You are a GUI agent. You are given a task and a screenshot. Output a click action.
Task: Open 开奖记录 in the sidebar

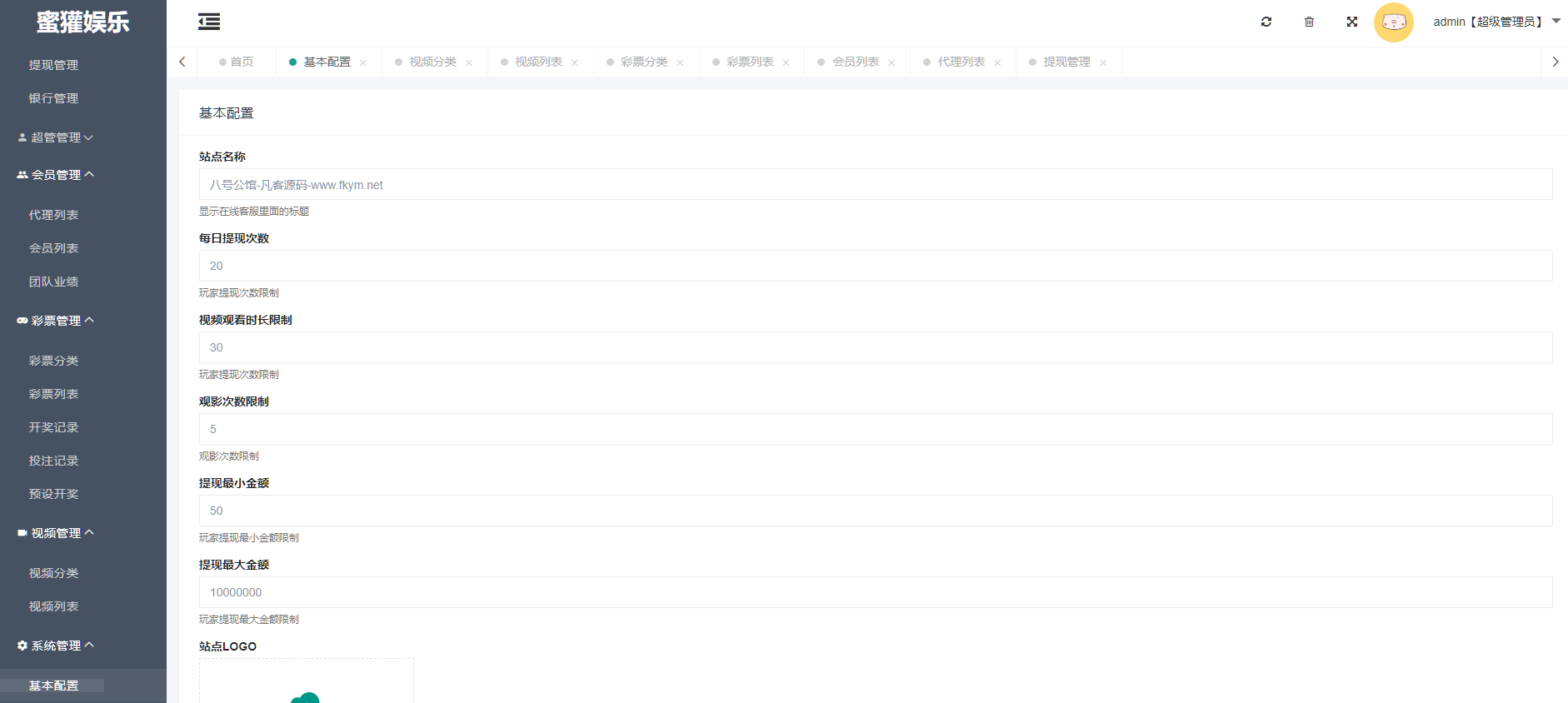[x=53, y=427]
